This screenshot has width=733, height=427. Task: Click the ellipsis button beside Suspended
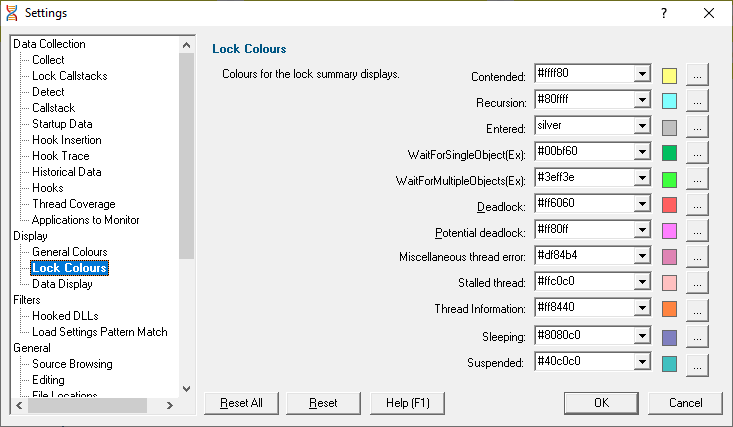[697, 365]
